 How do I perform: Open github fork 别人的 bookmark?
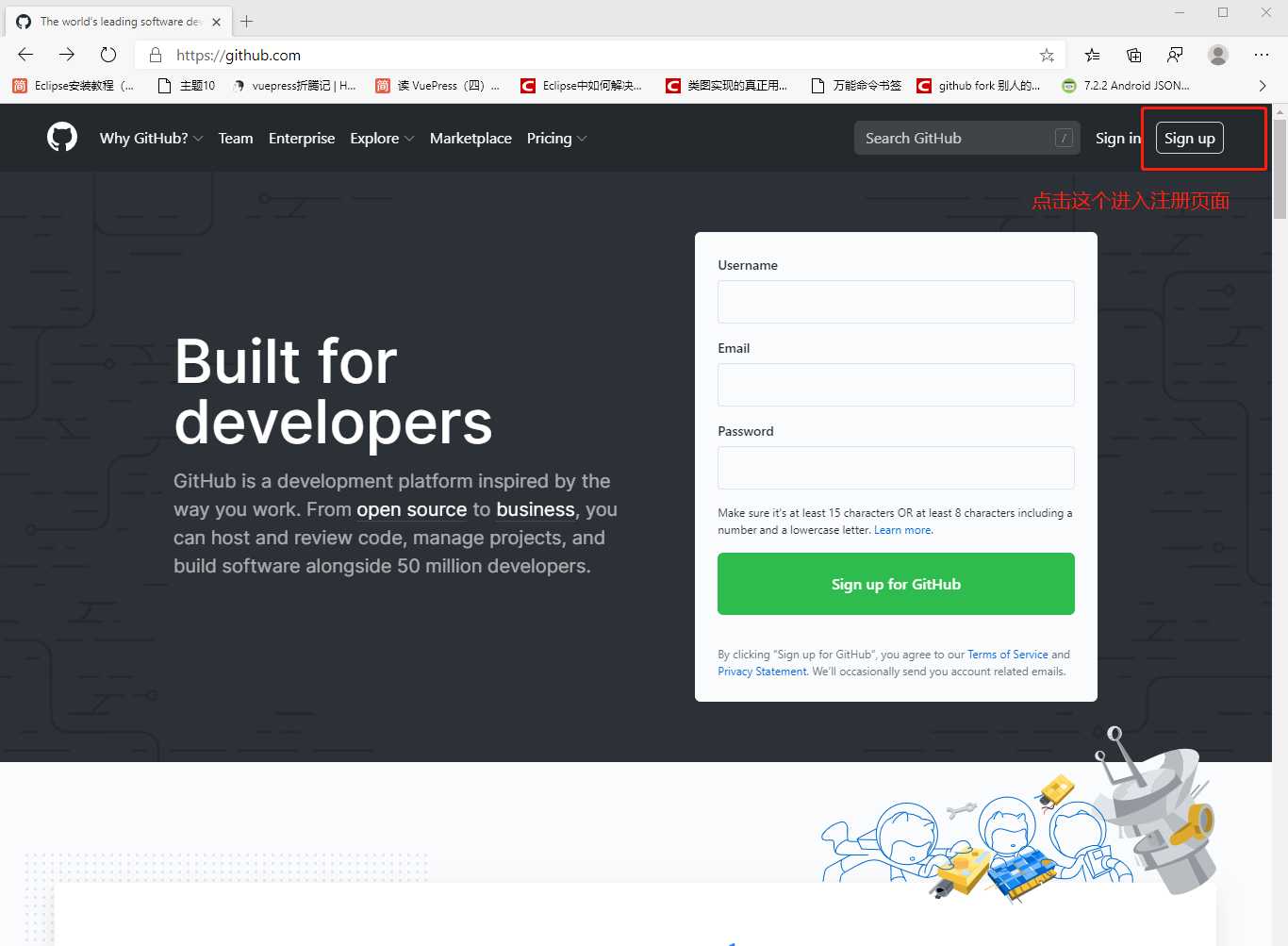coord(979,86)
